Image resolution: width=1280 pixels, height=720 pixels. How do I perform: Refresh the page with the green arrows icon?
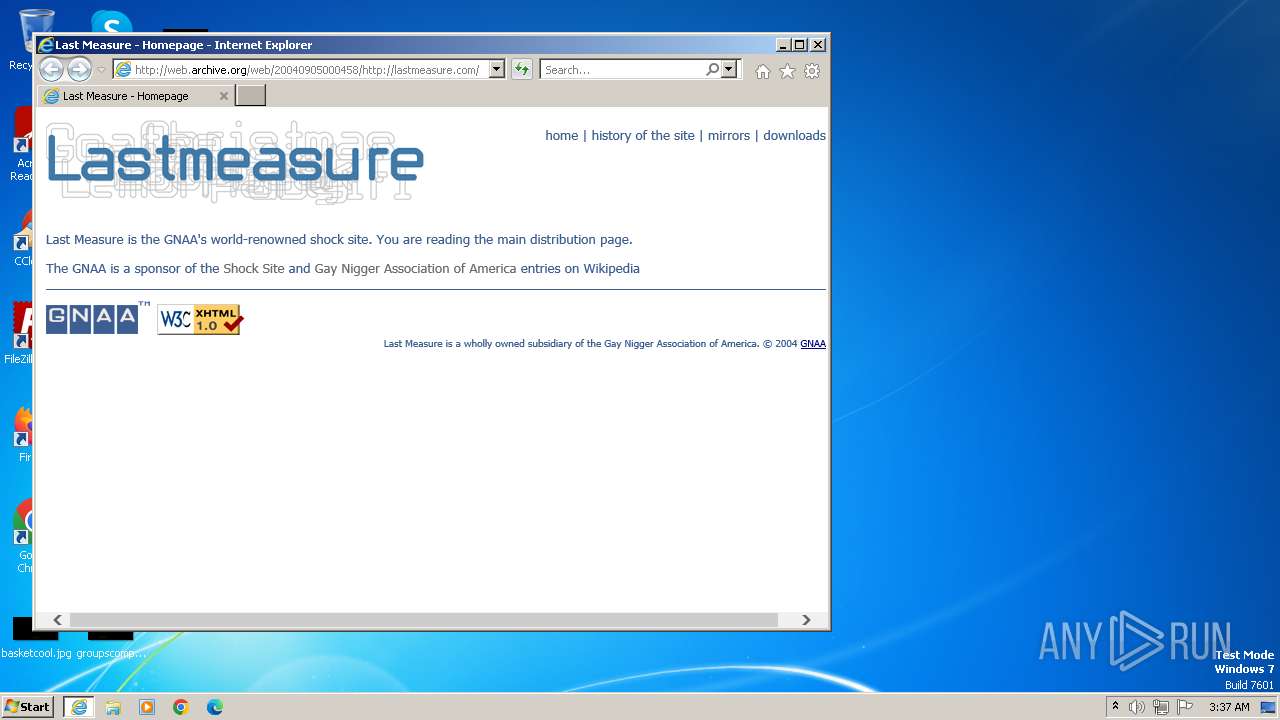[522, 70]
